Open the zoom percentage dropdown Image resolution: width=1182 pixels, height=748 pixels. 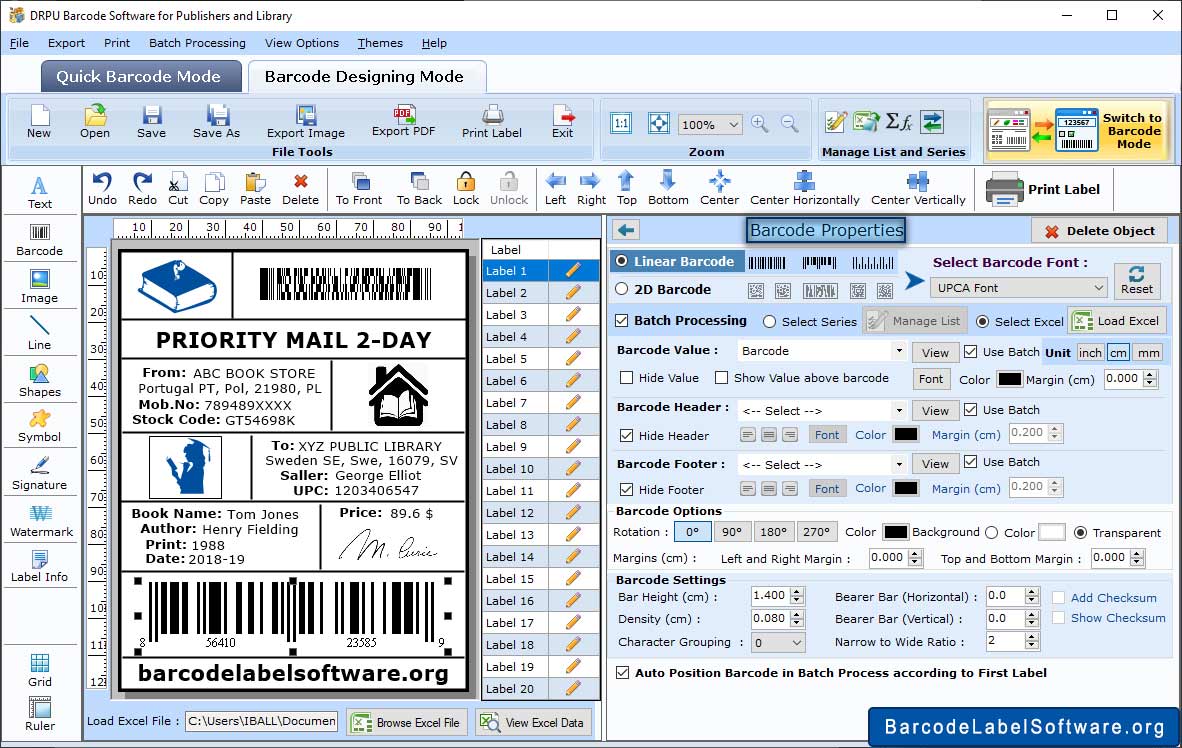(710, 124)
